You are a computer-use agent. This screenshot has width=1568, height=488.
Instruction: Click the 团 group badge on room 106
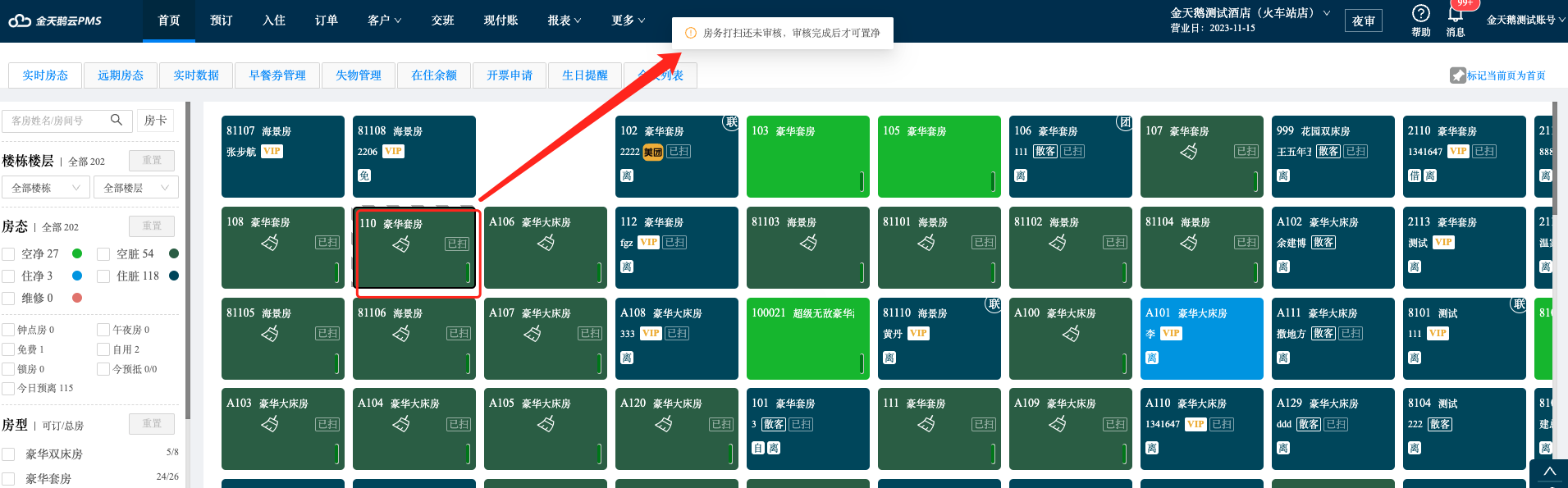pyautogui.click(x=1124, y=122)
